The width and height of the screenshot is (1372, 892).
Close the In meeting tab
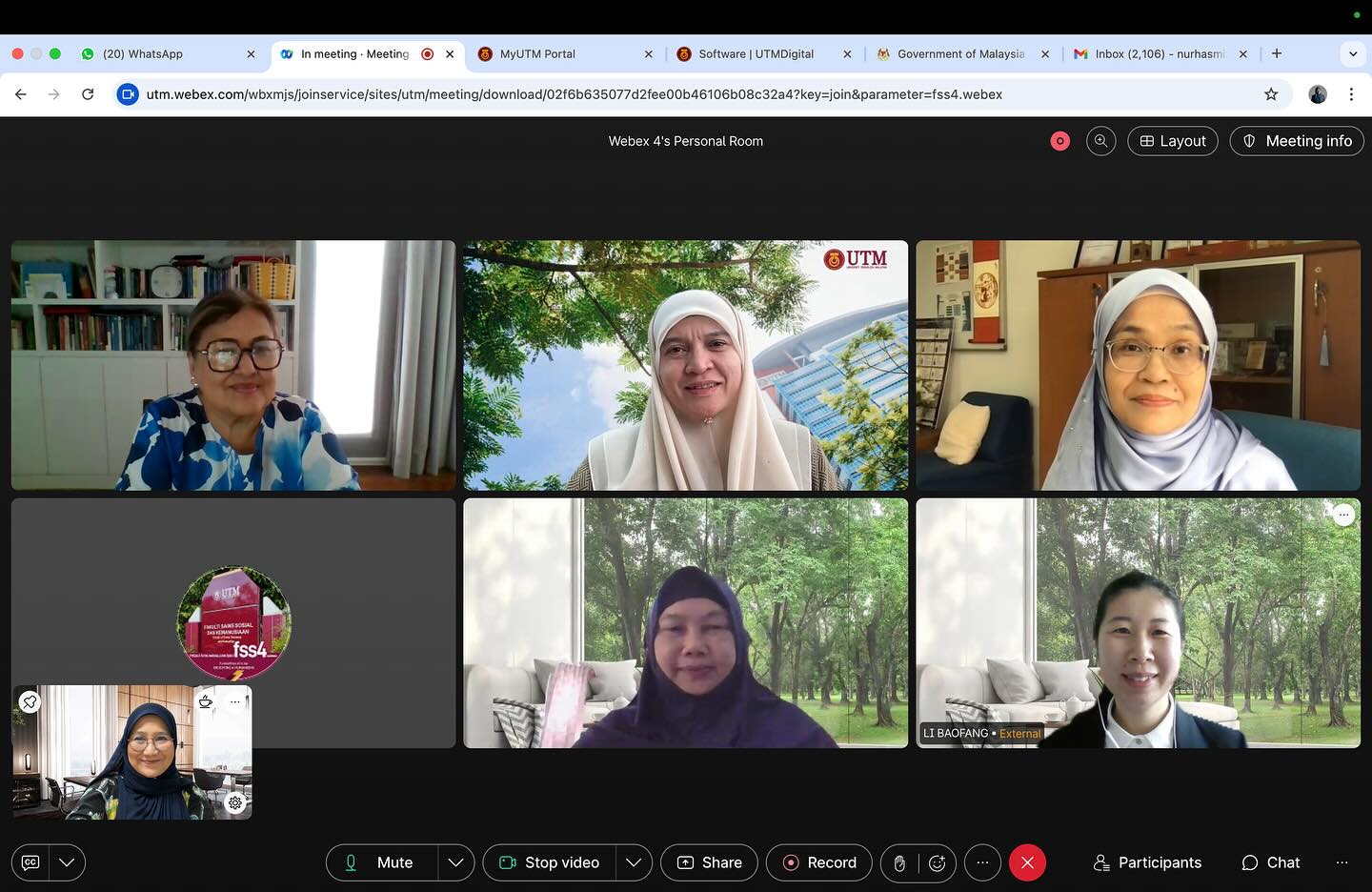pyautogui.click(x=450, y=54)
